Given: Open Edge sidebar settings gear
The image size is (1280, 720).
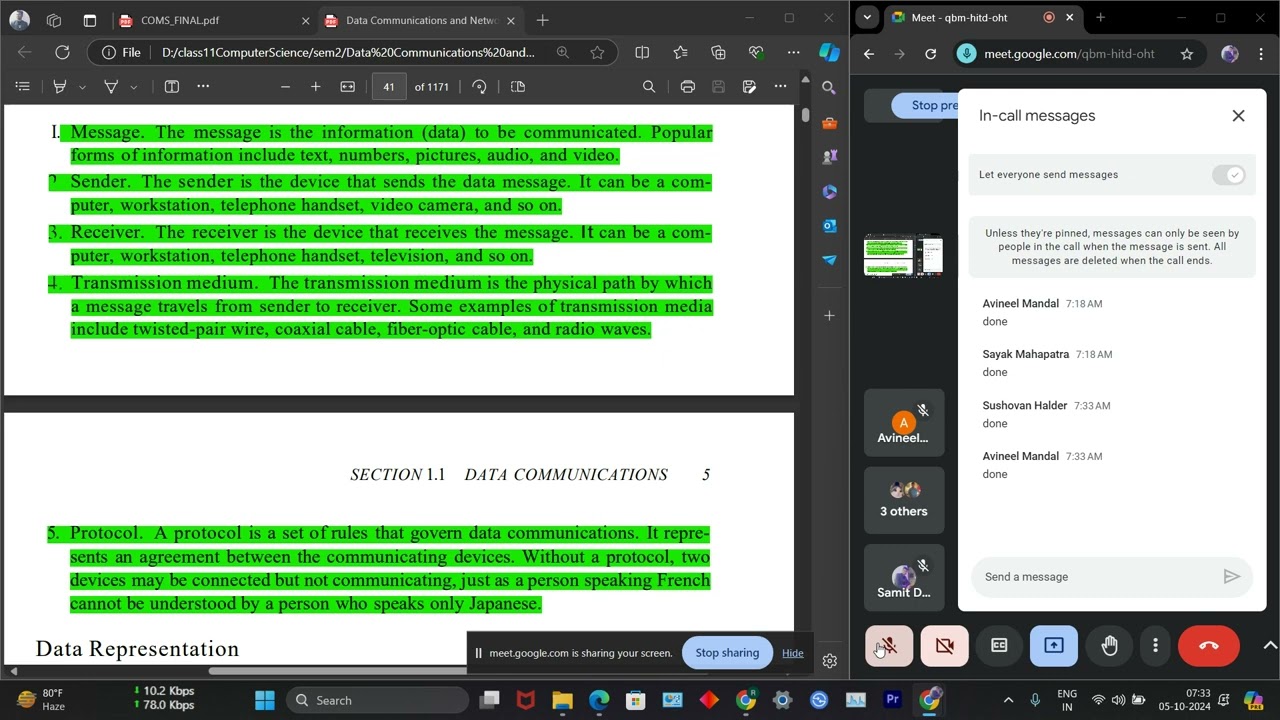Looking at the screenshot, I should click(x=829, y=661).
